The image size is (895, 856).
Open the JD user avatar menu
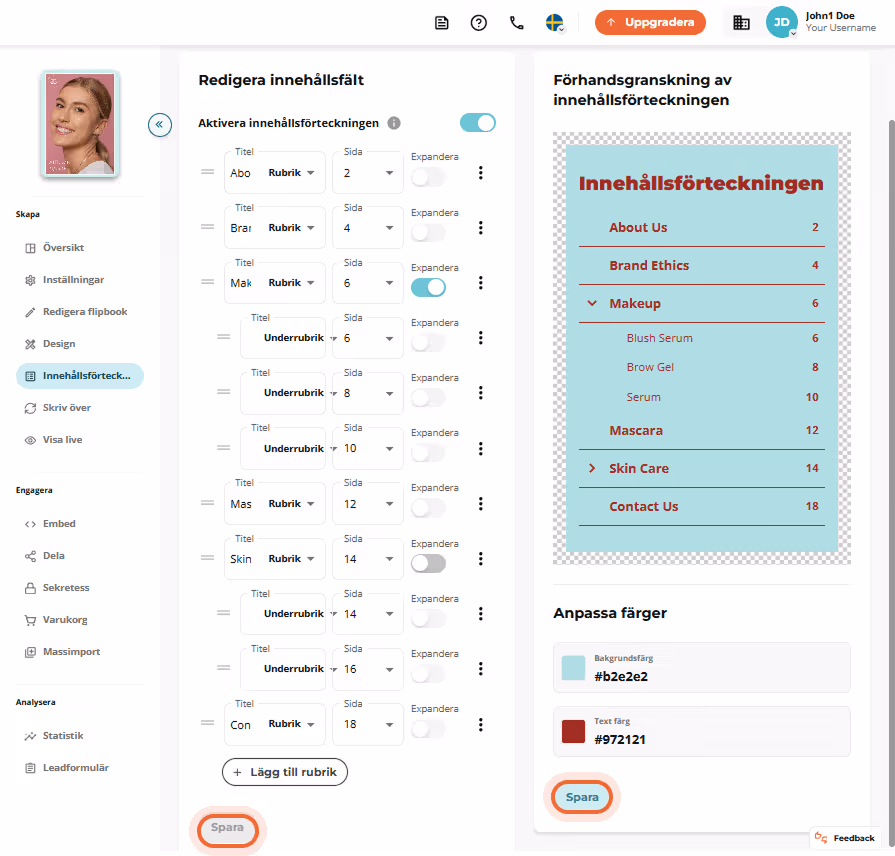point(781,22)
